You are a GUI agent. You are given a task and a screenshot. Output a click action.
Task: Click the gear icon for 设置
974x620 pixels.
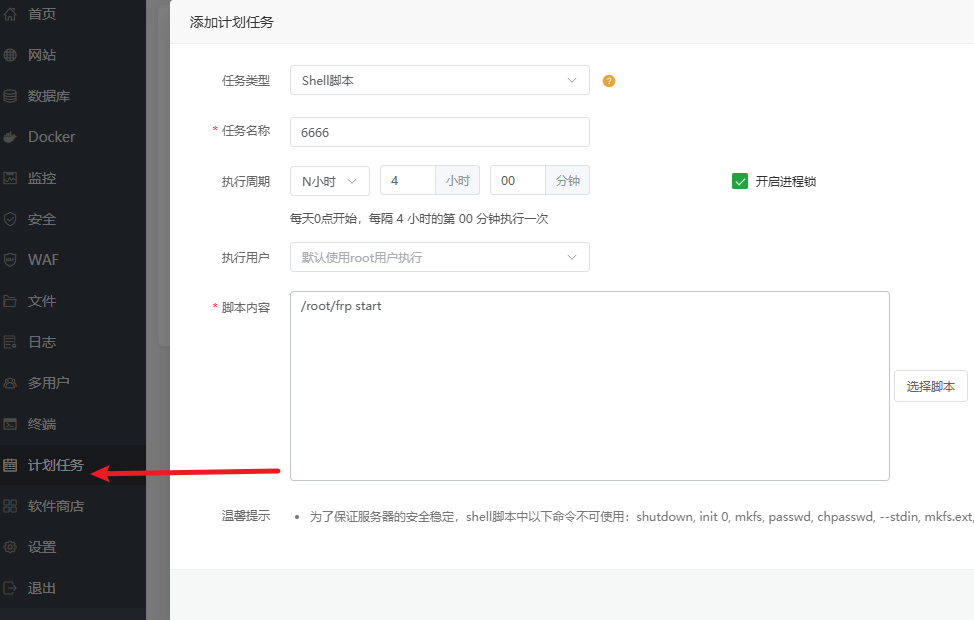[11, 547]
